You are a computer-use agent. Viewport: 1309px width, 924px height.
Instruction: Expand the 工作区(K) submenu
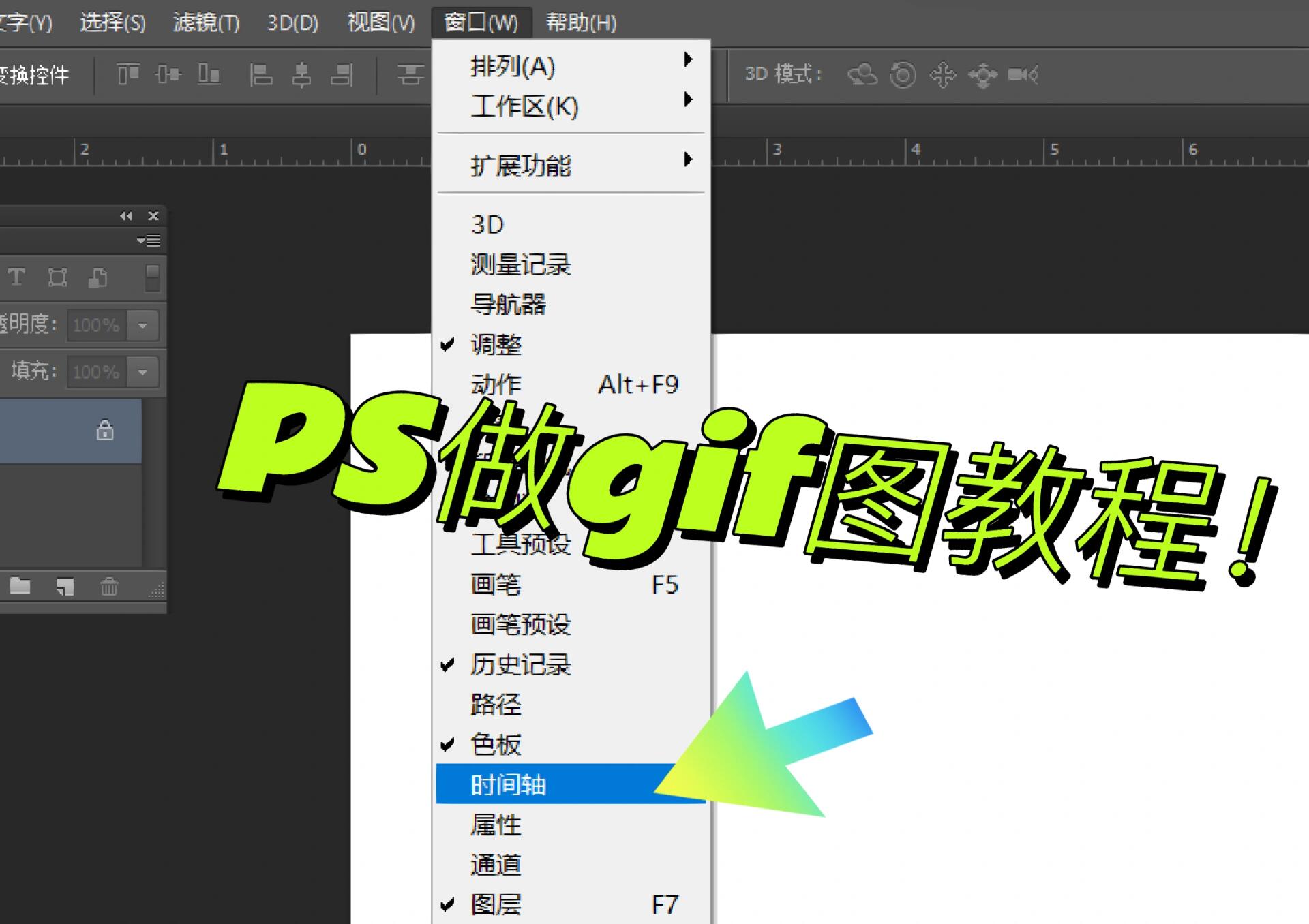571,106
